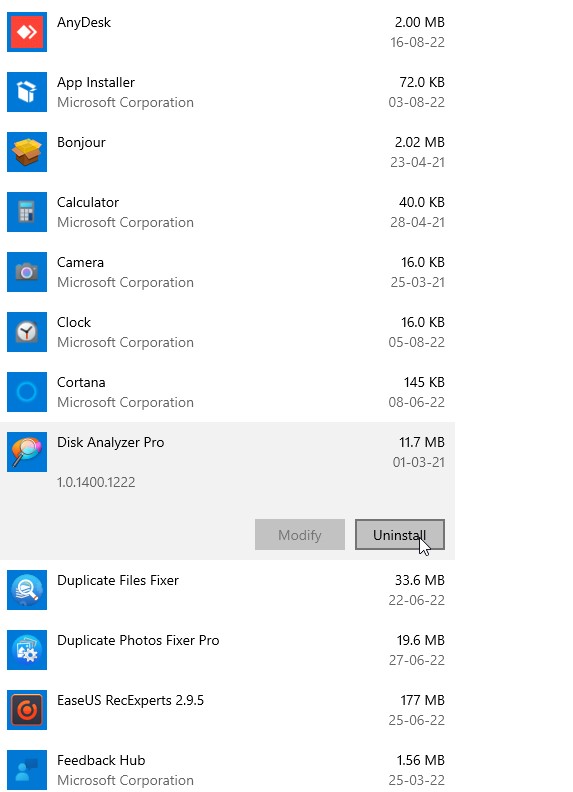The height and width of the screenshot is (792, 573).
Task: Click the Duplicate Photos Fixer Pro name
Action: tap(138, 640)
